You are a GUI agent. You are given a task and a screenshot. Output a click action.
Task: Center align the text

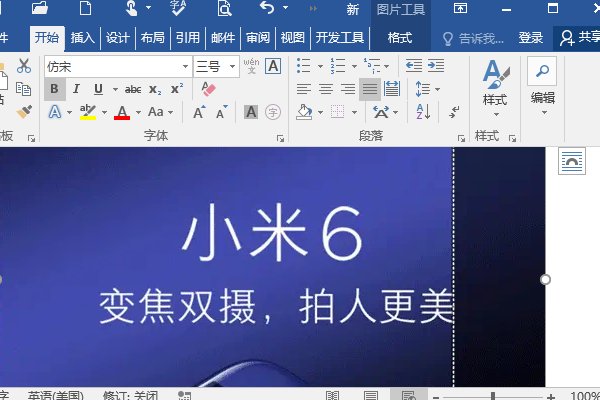[x=326, y=89]
